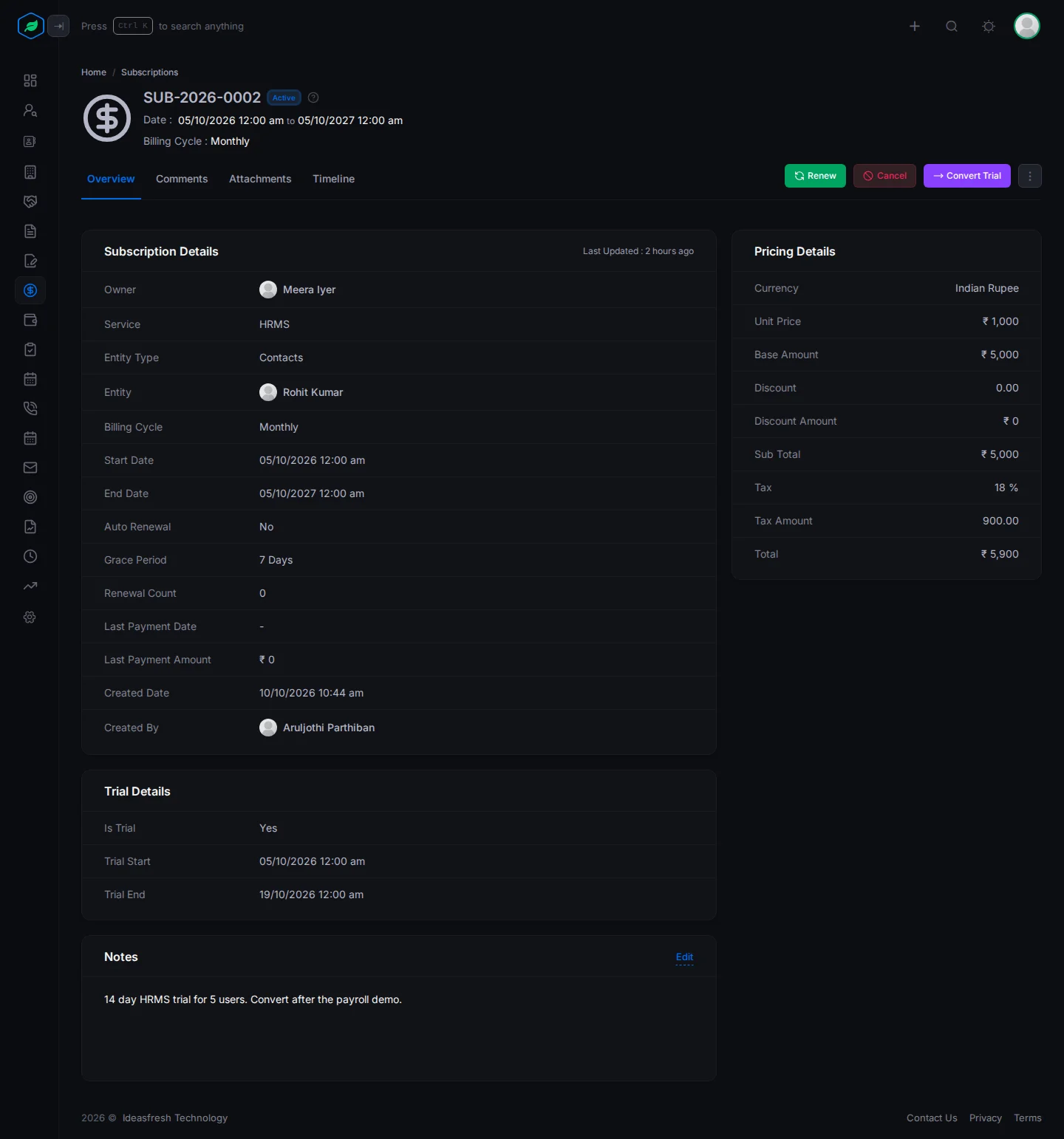Click the Trial End date 19/10/2026
1064x1139 pixels.
tap(311, 895)
